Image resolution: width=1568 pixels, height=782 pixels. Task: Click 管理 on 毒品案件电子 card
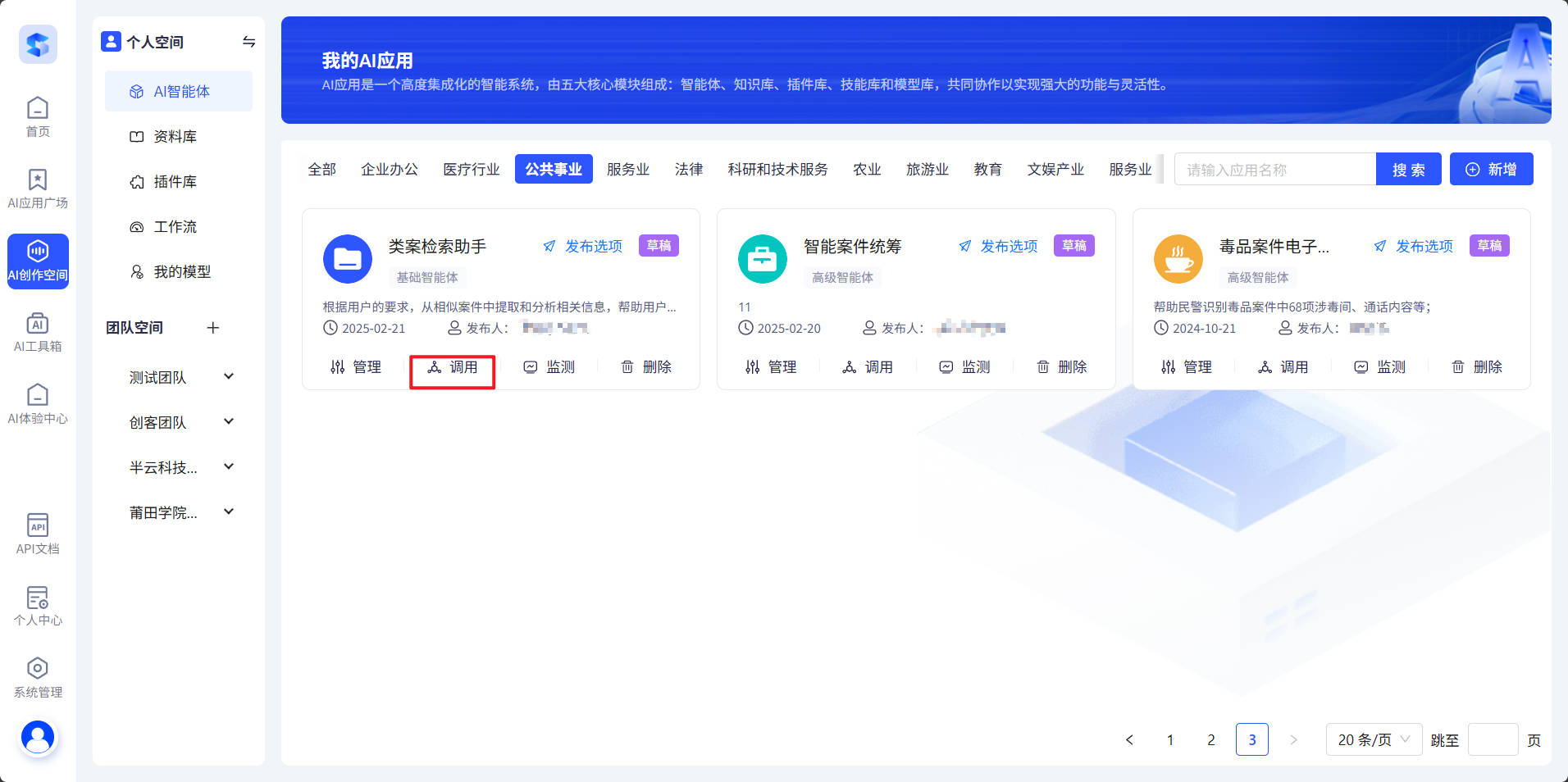(1187, 367)
